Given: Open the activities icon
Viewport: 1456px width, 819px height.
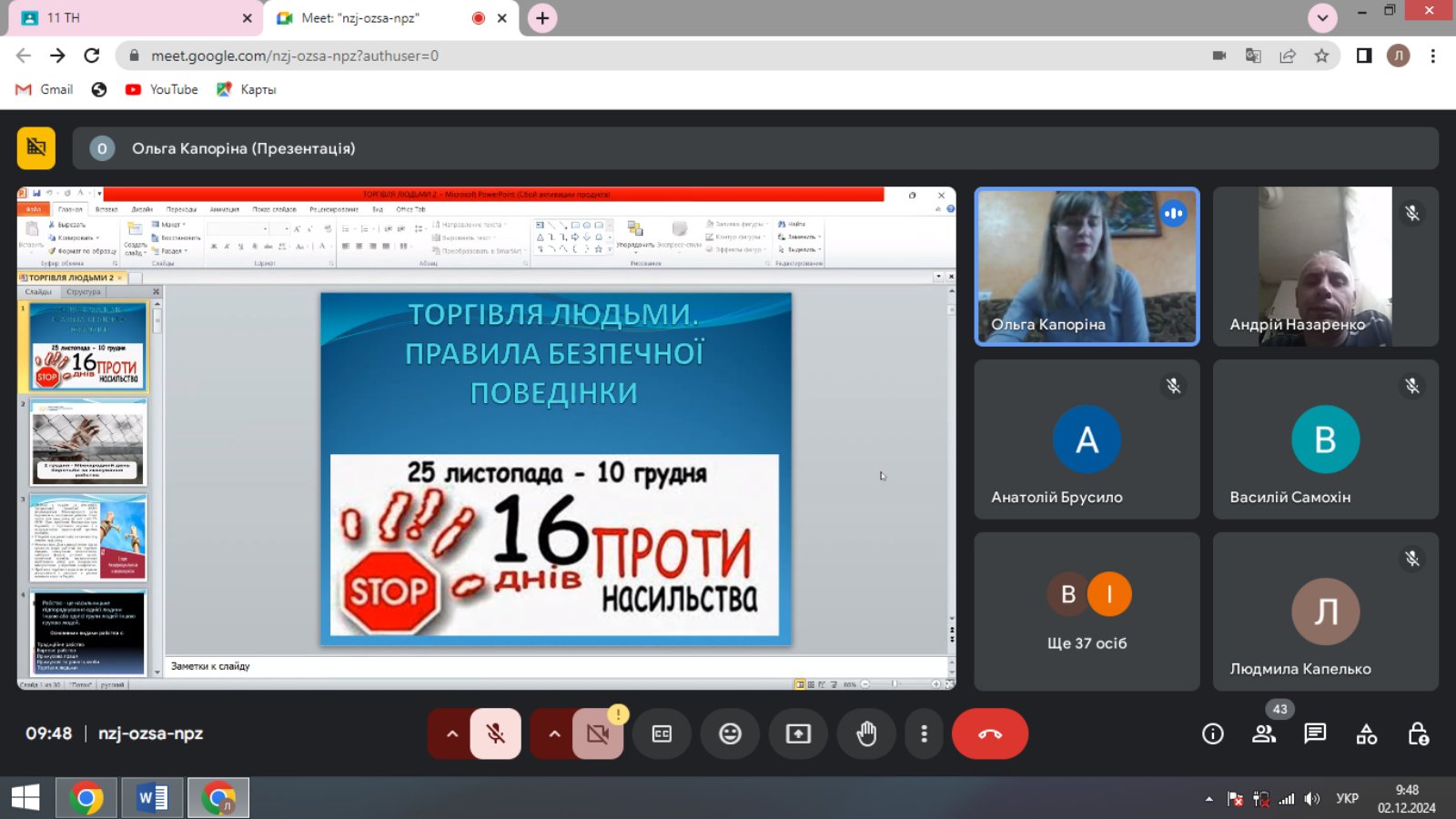Looking at the screenshot, I should coord(1367,733).
